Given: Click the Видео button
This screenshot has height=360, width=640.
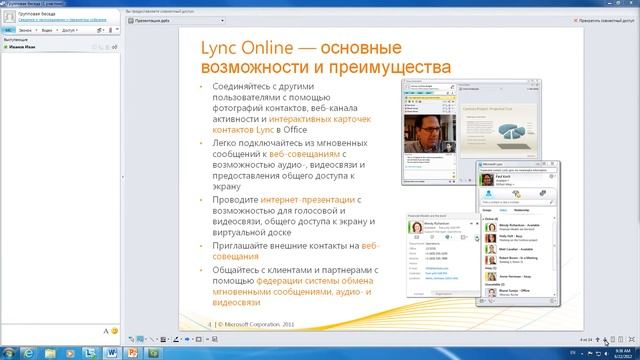Looking at the screenshot, I should 47,30.
